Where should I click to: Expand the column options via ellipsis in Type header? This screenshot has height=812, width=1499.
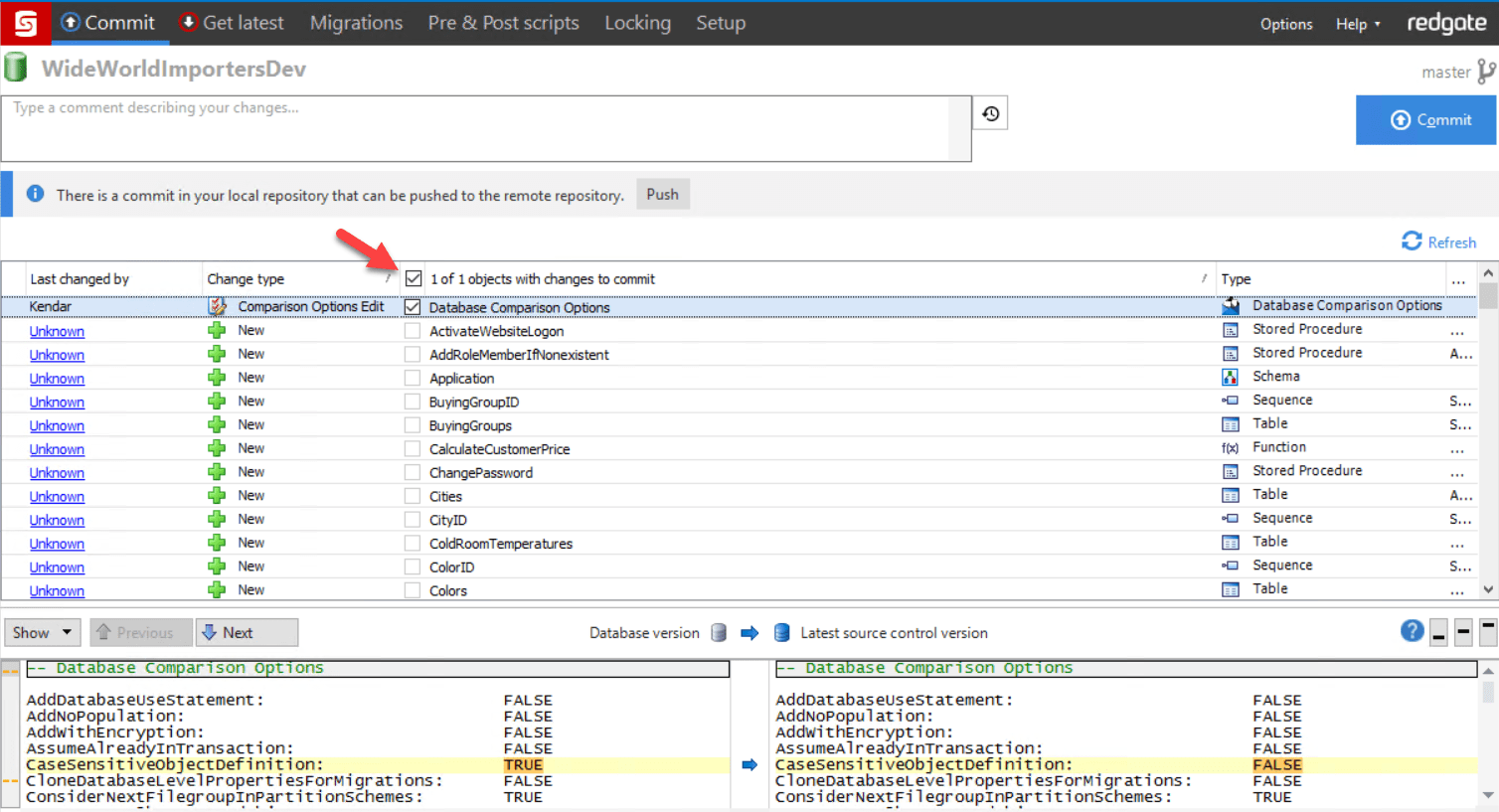click(x=1458, y=281)
